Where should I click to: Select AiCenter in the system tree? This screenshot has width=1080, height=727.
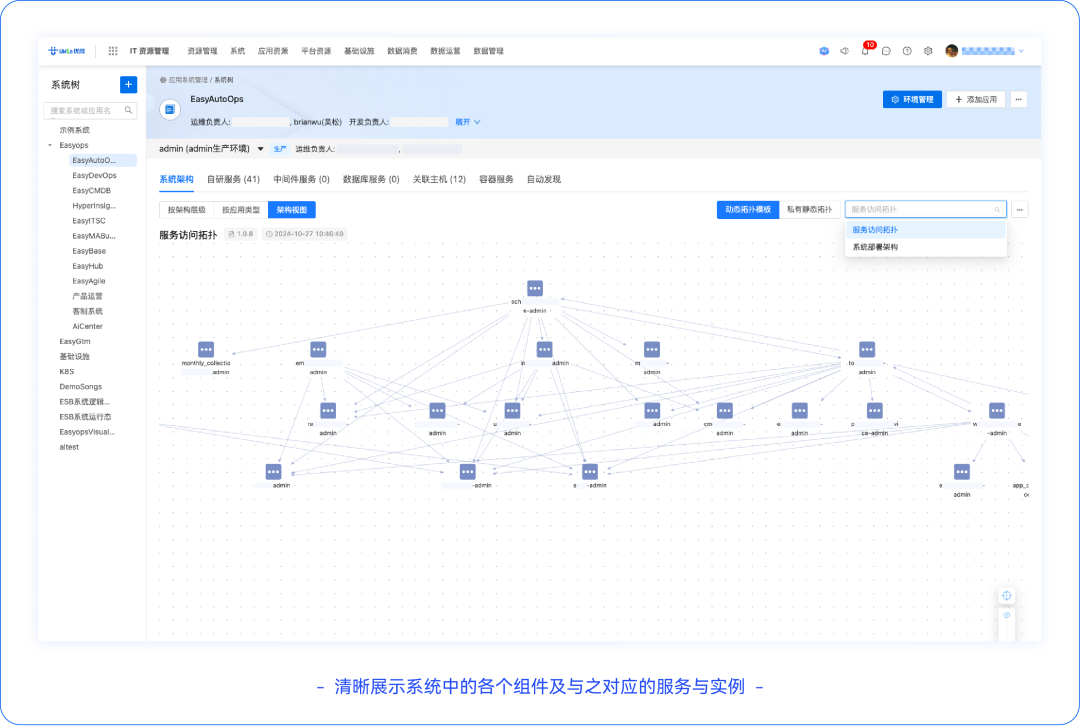pos(87,327)
